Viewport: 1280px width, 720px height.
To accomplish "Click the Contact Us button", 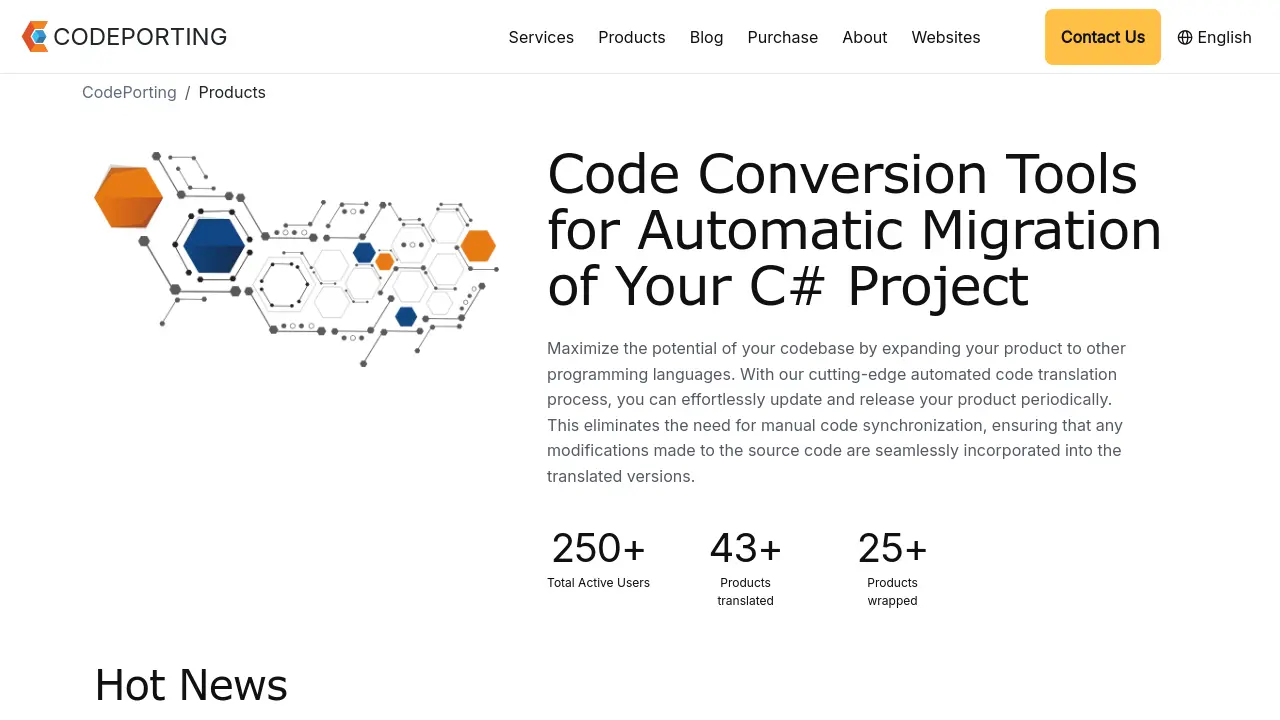I will 1103,37.
